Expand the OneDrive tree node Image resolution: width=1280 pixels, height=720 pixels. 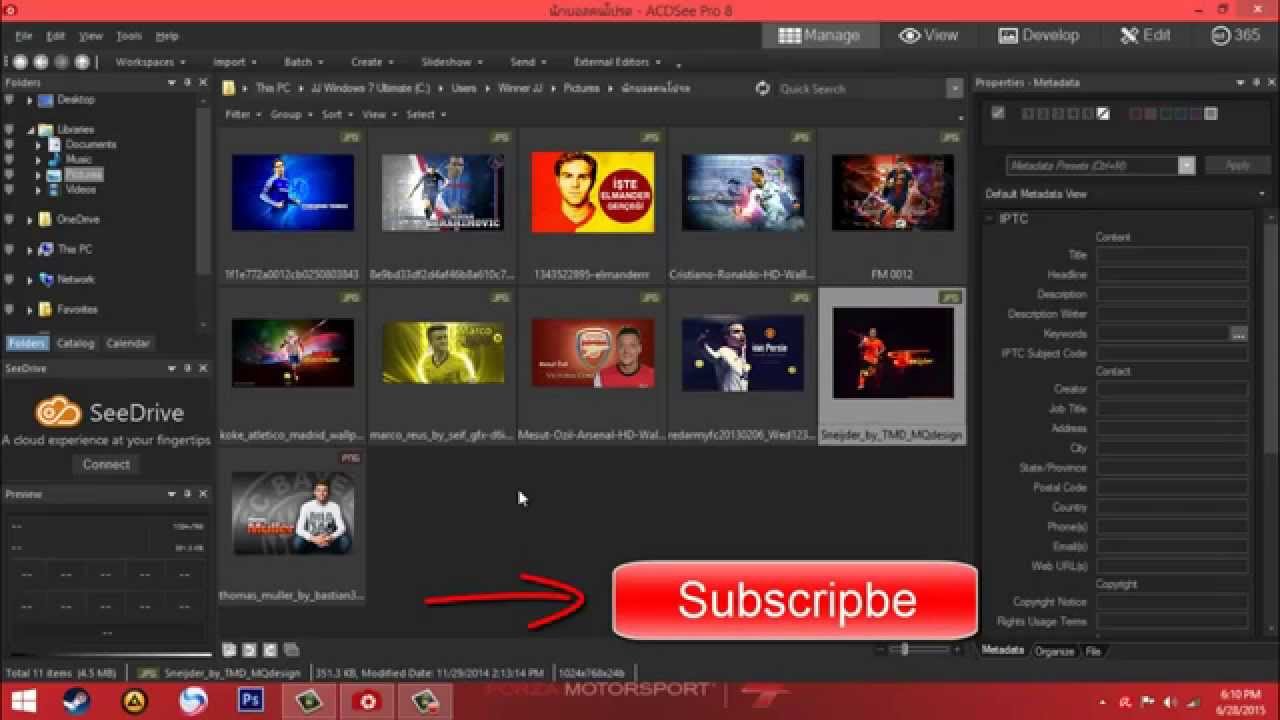(29, 220)
